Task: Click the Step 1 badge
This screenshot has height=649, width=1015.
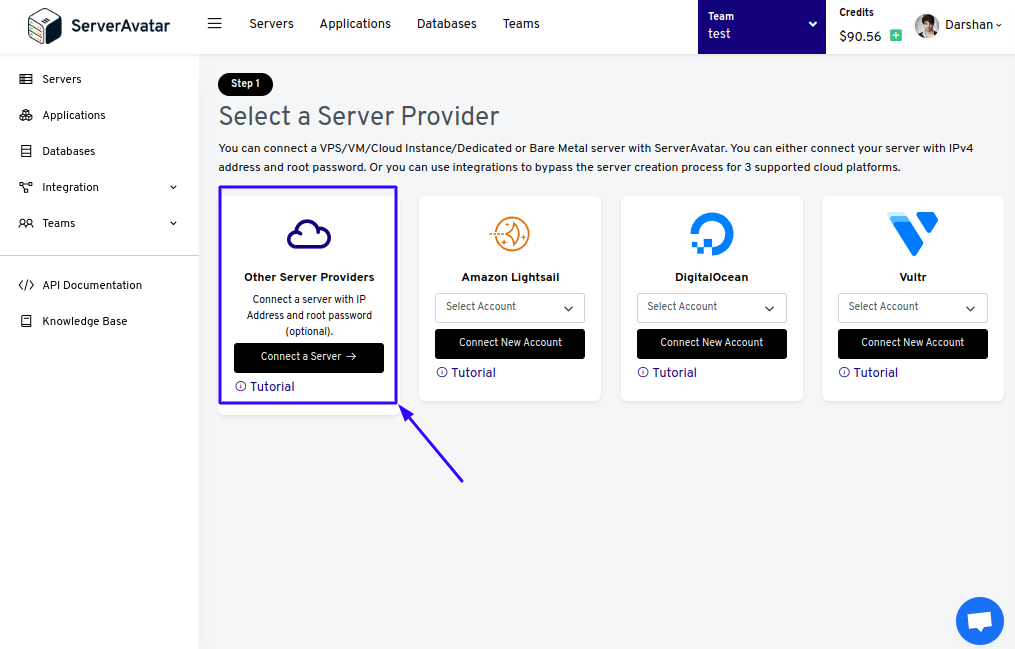Action: (245, 83)
